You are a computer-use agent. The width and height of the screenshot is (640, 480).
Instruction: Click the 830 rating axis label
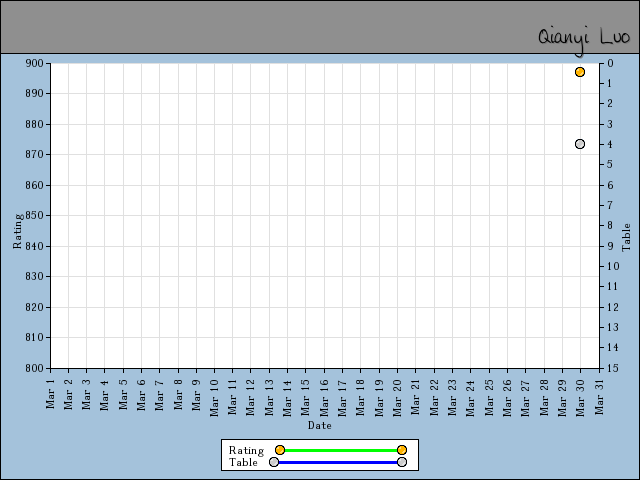pyautogui.click(x=34, y=276)
